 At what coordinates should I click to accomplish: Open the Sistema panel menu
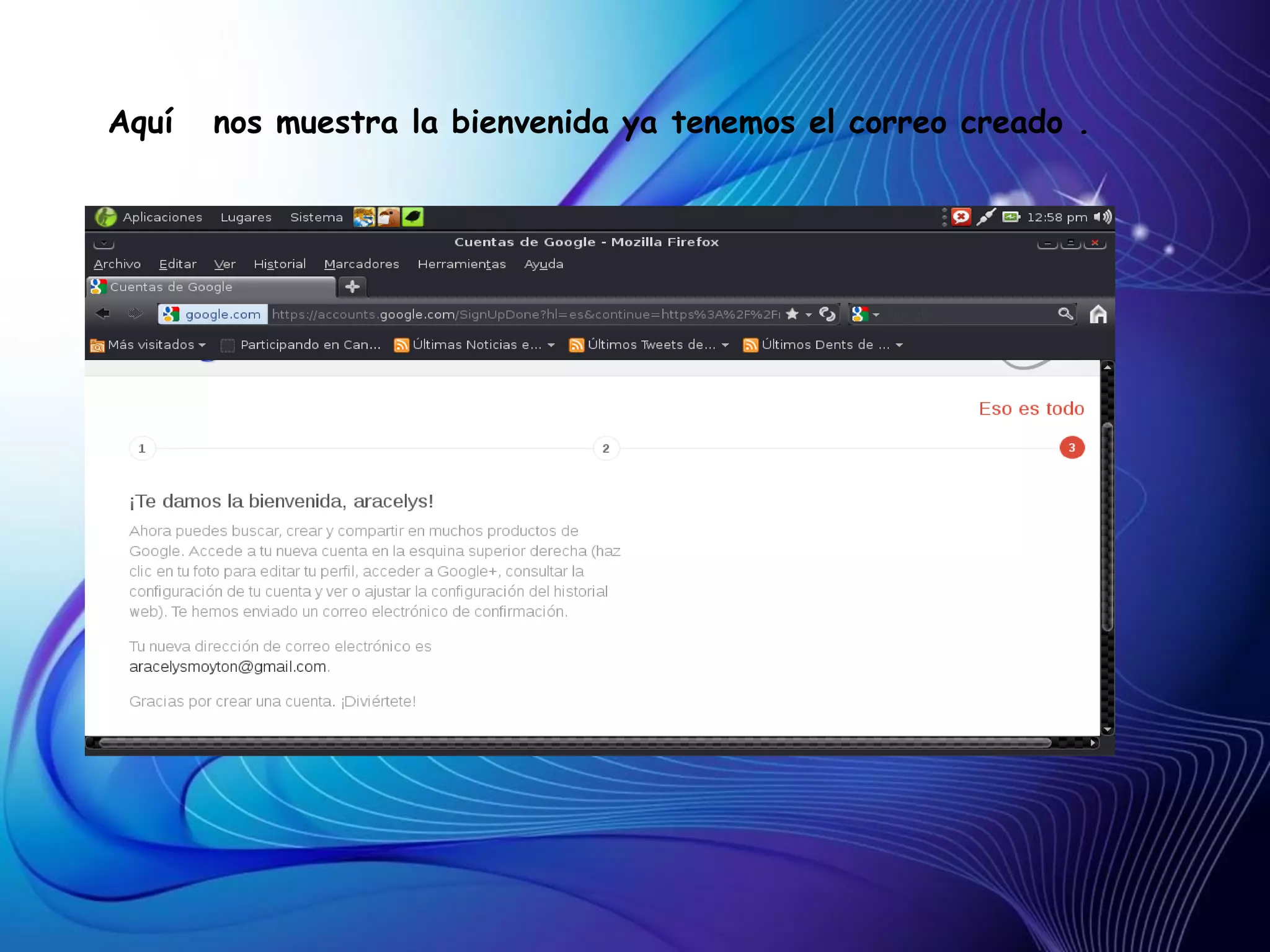point(316,217)
